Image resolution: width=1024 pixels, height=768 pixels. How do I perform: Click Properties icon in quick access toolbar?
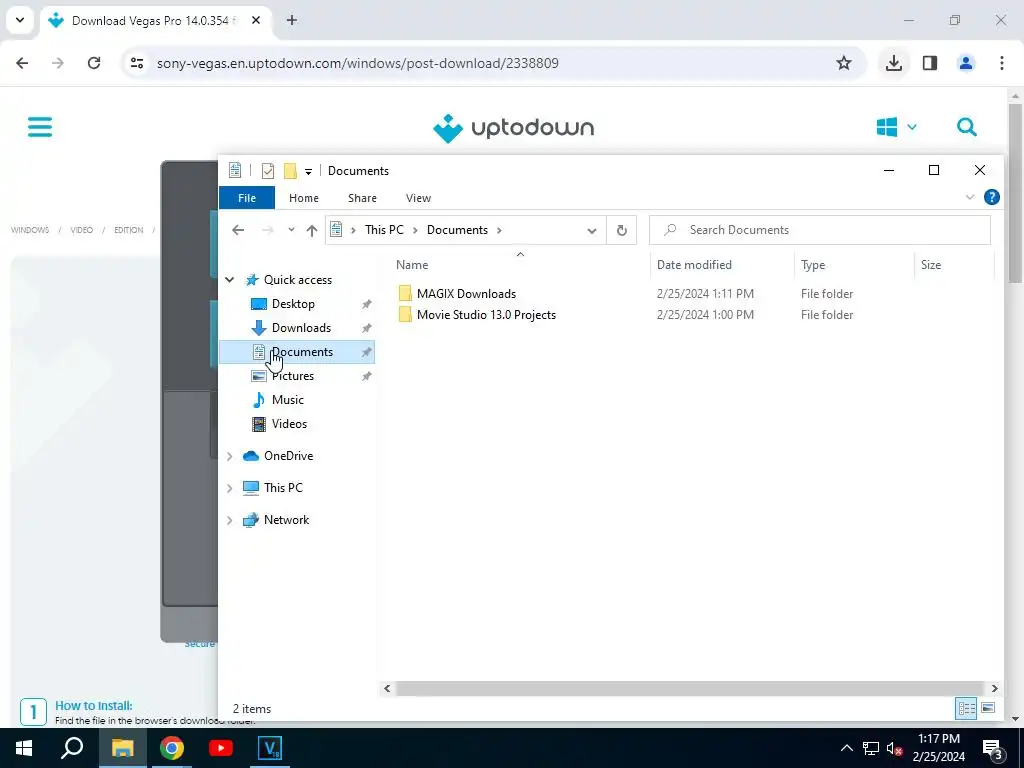click(268, 171)
